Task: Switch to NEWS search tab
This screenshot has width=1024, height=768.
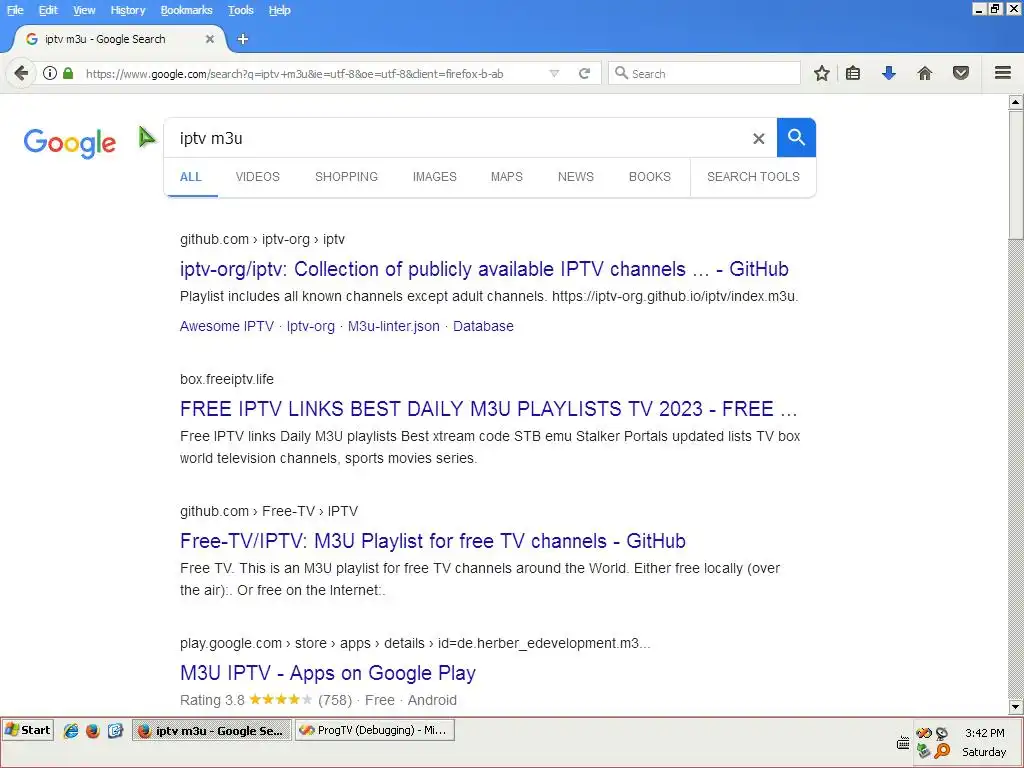Action: pyautogui.click(x=575, y=177)
